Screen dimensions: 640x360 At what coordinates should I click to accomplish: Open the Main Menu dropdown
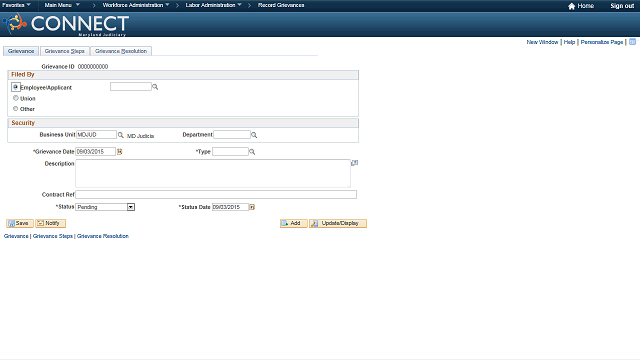pos(62,5)
